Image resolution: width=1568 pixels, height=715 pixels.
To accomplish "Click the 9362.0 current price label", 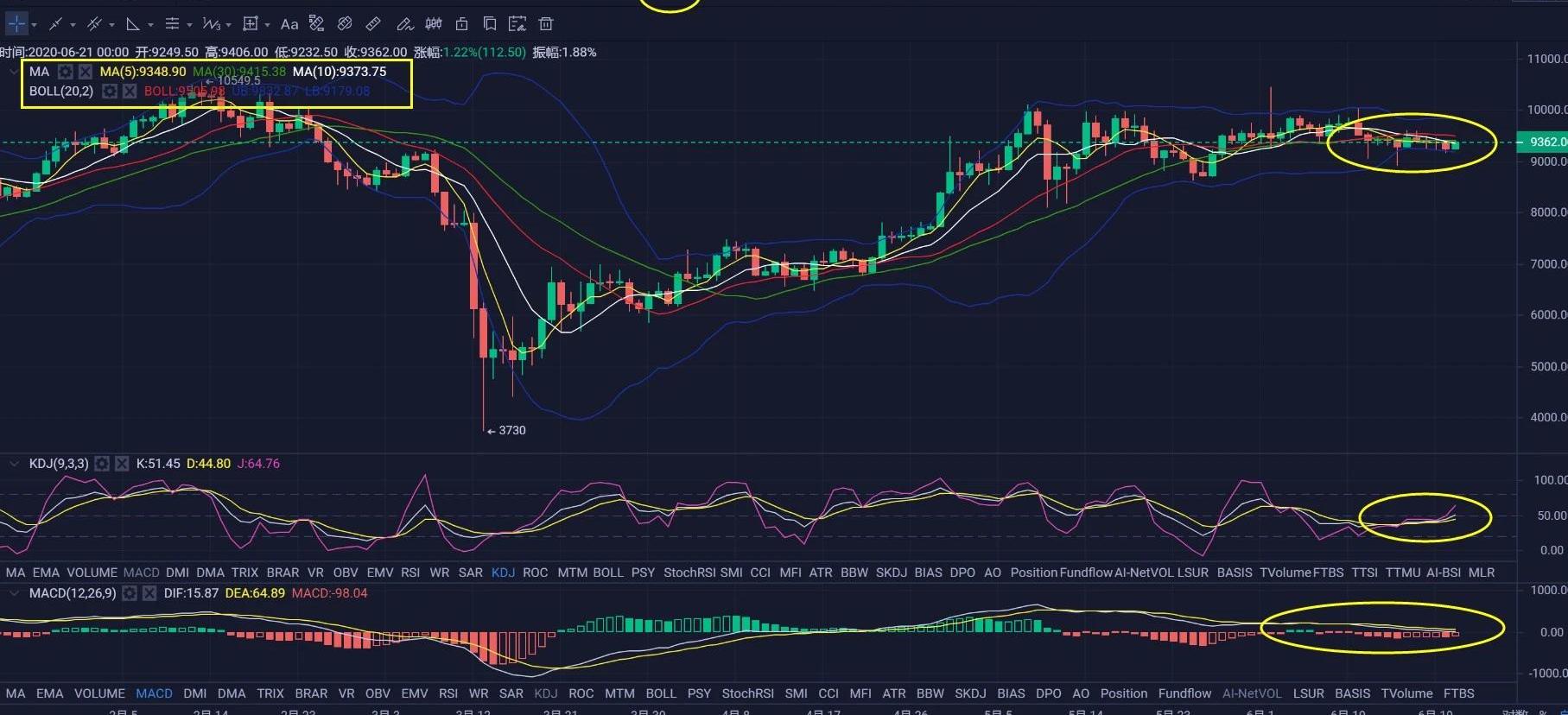I will click(1546, 142).
